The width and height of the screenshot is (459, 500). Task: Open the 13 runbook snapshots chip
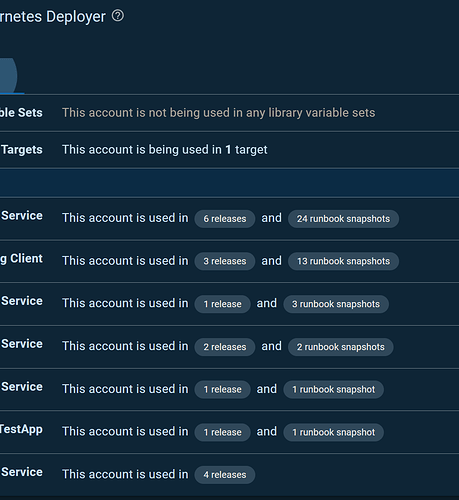click(343, 261)
